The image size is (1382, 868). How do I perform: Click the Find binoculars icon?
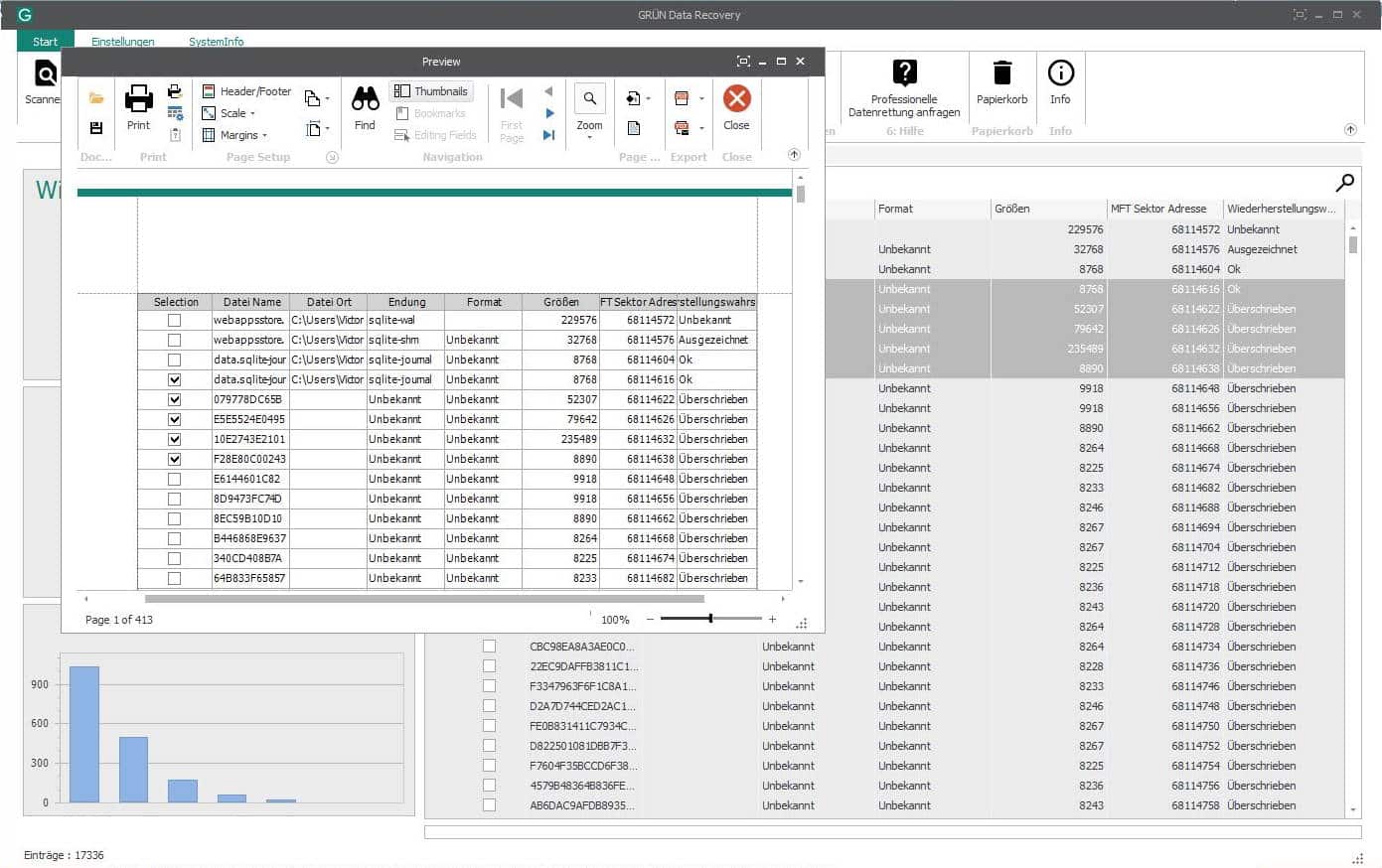pos(365,97)
